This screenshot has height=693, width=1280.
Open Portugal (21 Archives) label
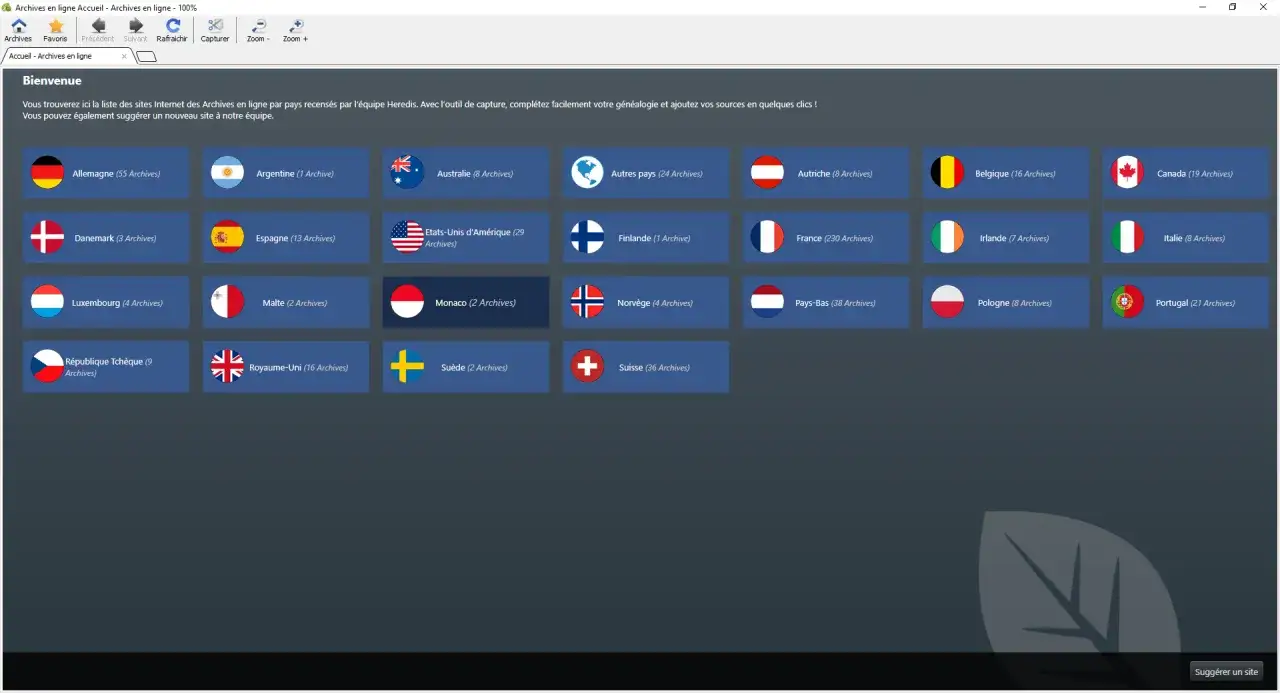point(1195,303)
